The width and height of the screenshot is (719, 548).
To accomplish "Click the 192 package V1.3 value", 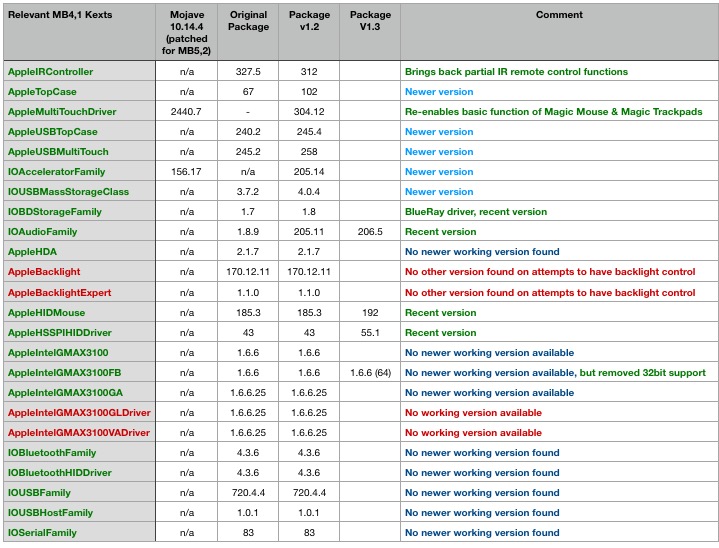I will coord(370,313).
